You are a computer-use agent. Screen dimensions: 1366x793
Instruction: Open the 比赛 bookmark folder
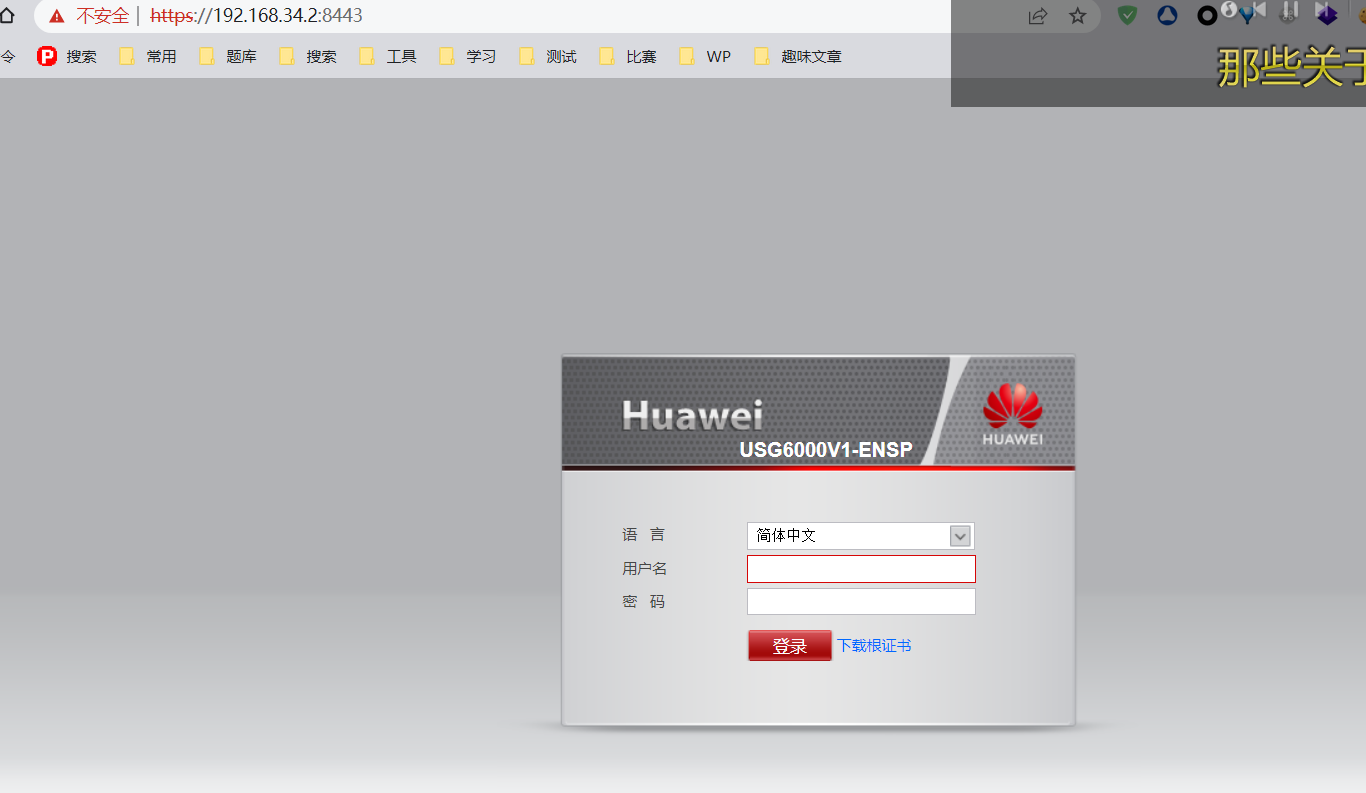tap(628, 57)
